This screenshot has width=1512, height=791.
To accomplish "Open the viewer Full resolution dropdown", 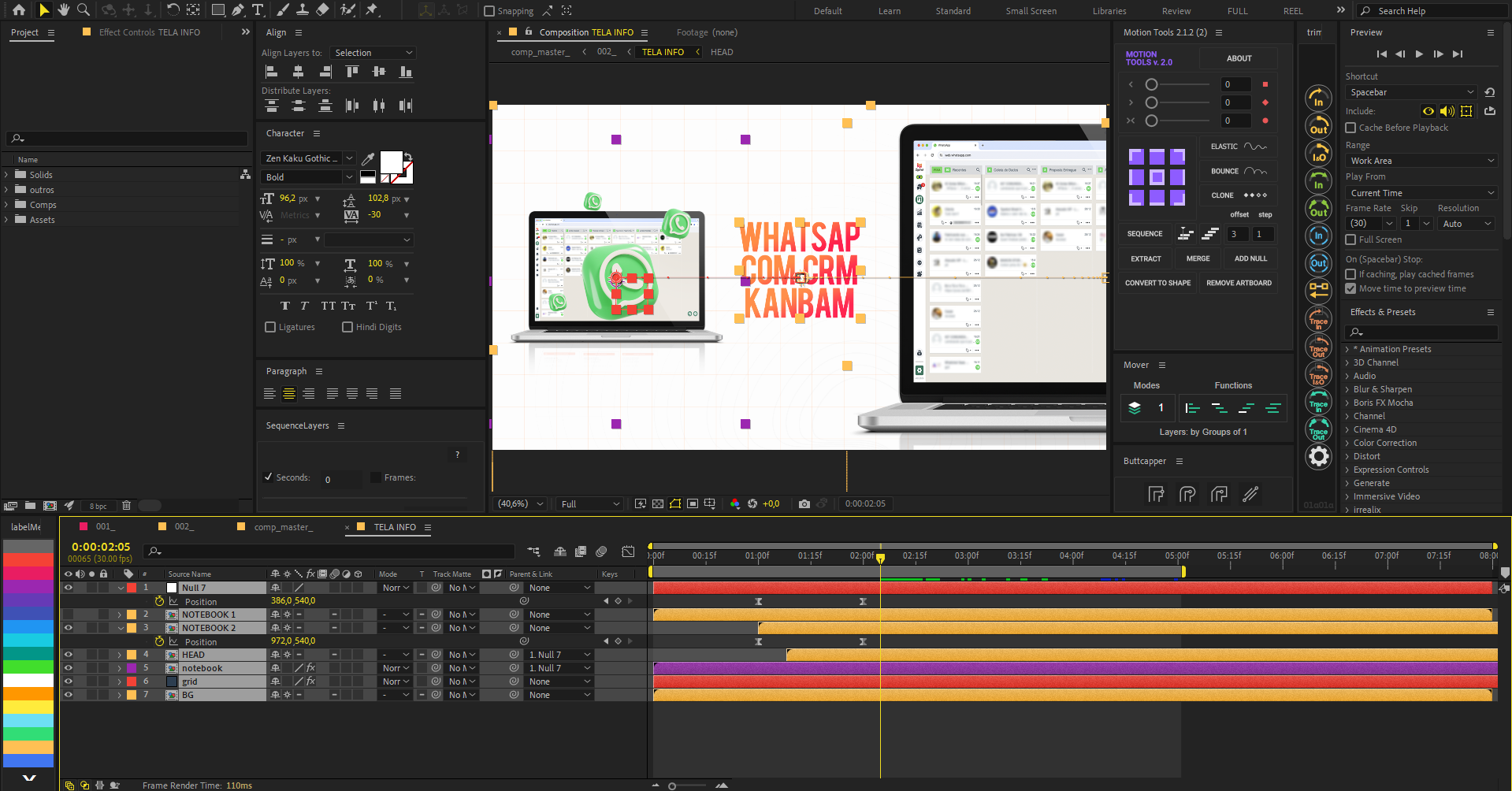I will (x=590, y=504).
